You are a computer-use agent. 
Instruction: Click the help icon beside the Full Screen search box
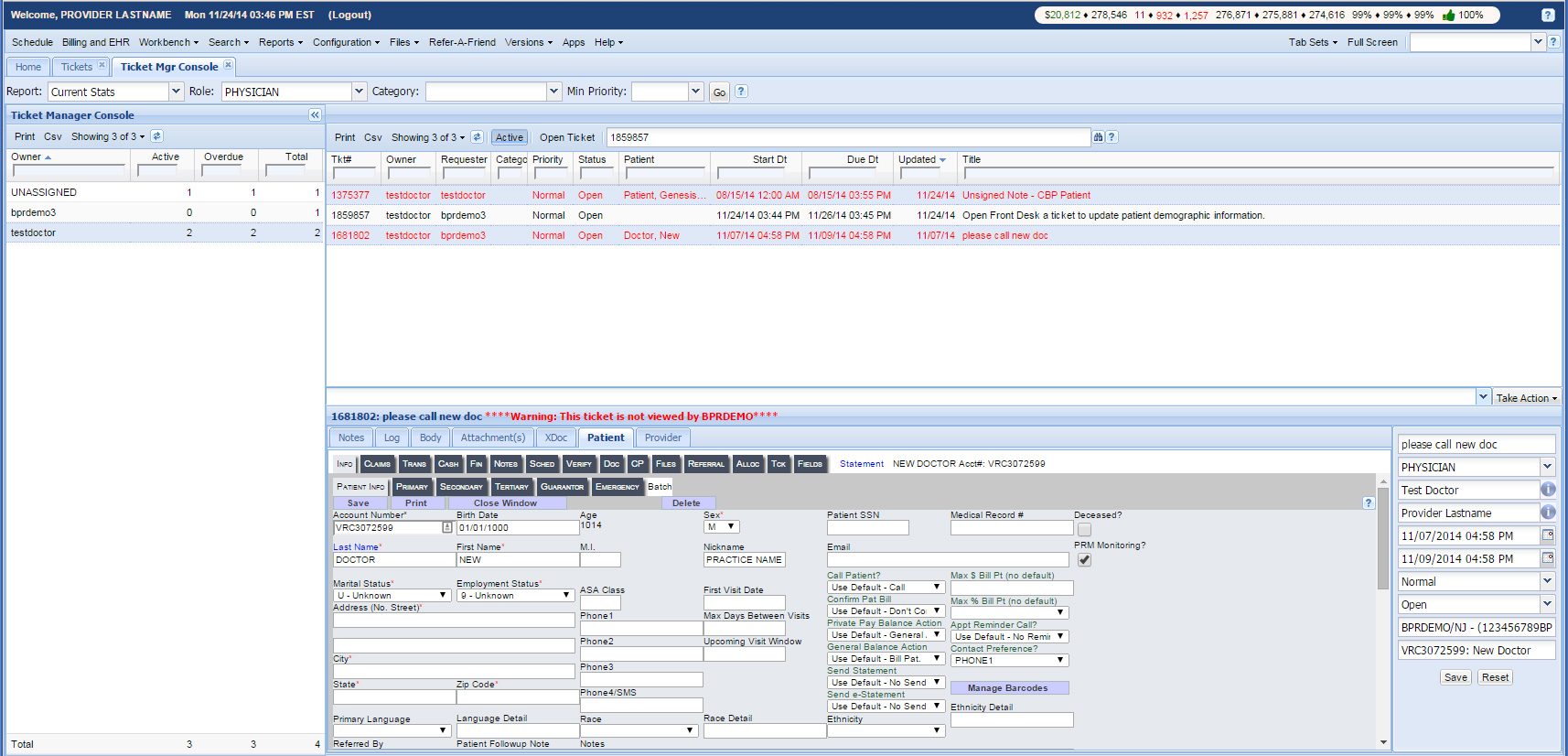click(1553, 42)
